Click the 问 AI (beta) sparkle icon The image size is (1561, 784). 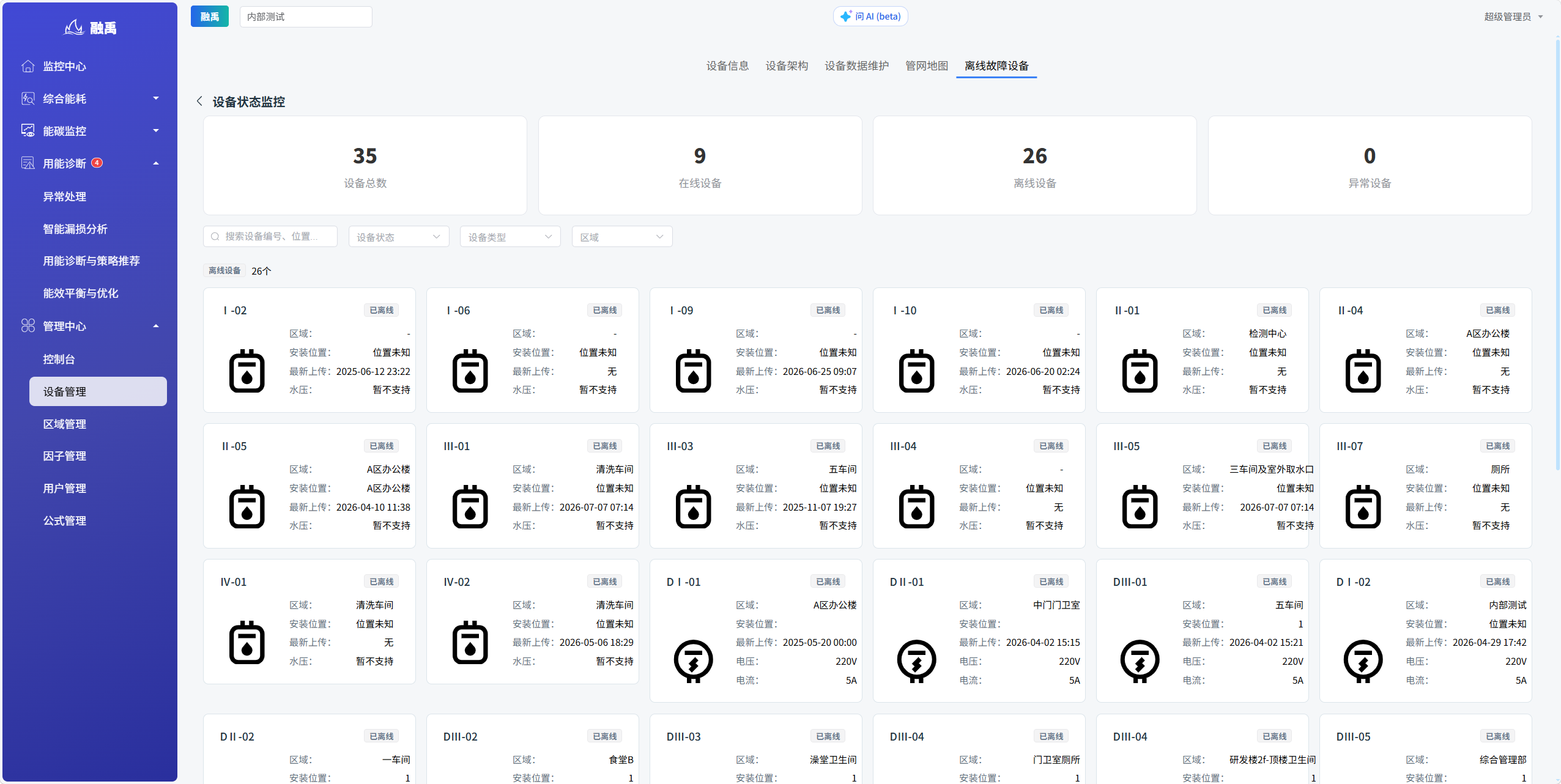point(845,17)
